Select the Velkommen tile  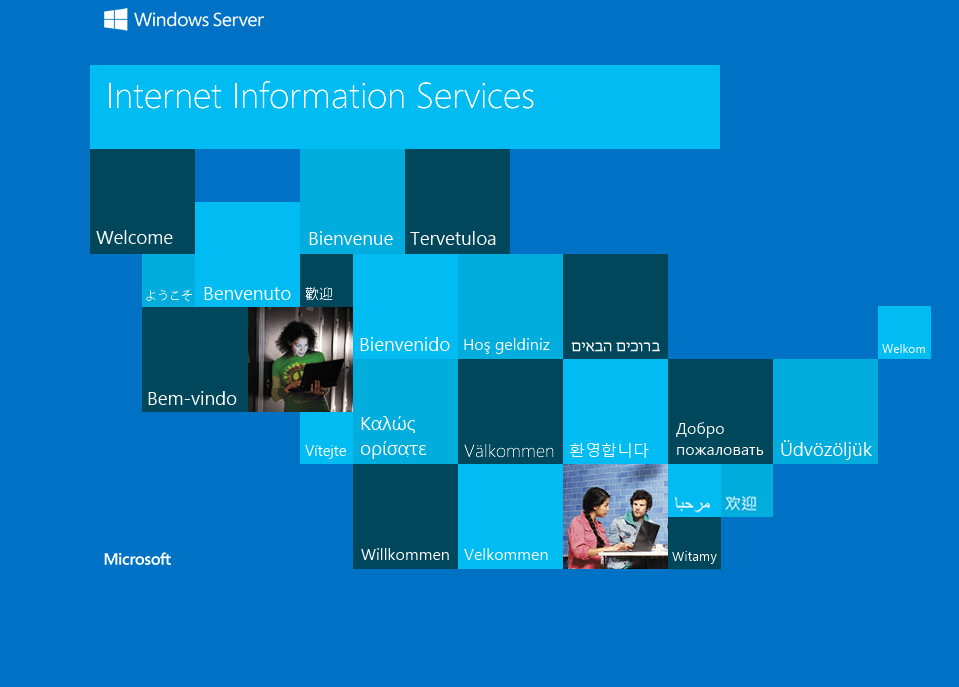coord(511,517)
